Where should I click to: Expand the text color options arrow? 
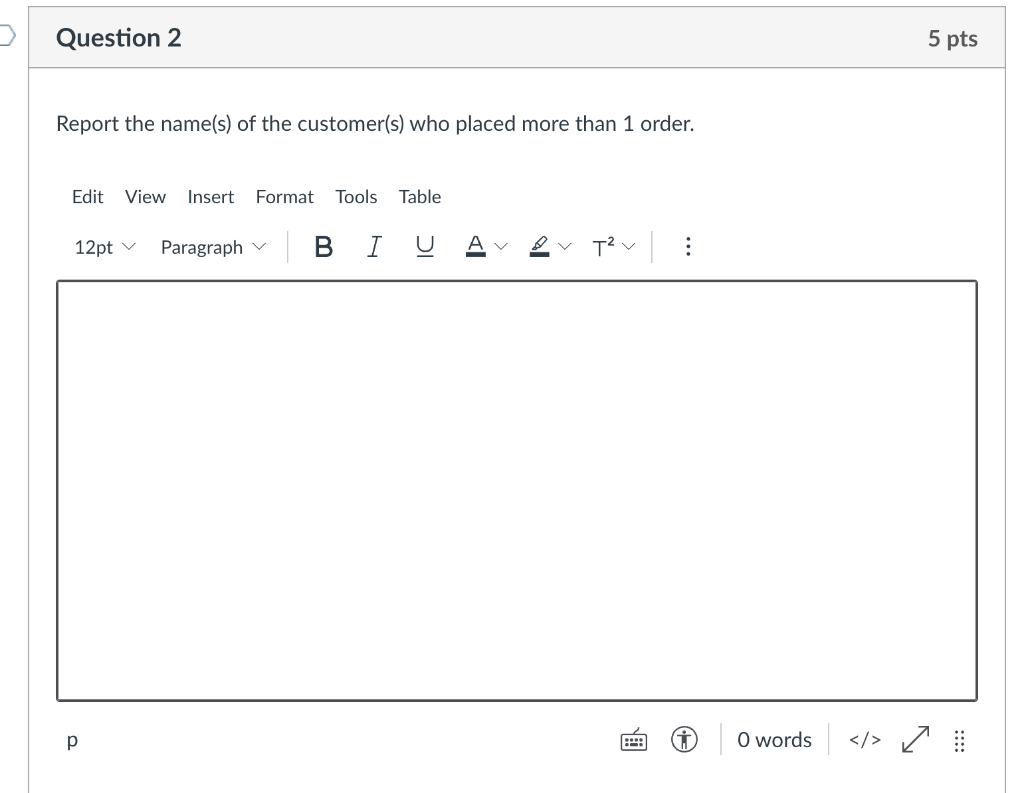tap(501, 246)
